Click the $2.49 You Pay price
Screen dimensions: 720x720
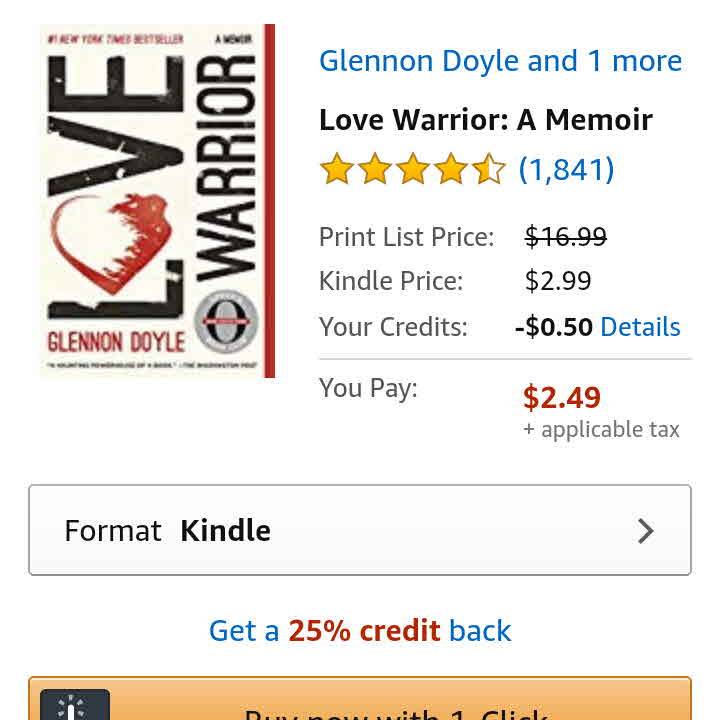point(562,397)
